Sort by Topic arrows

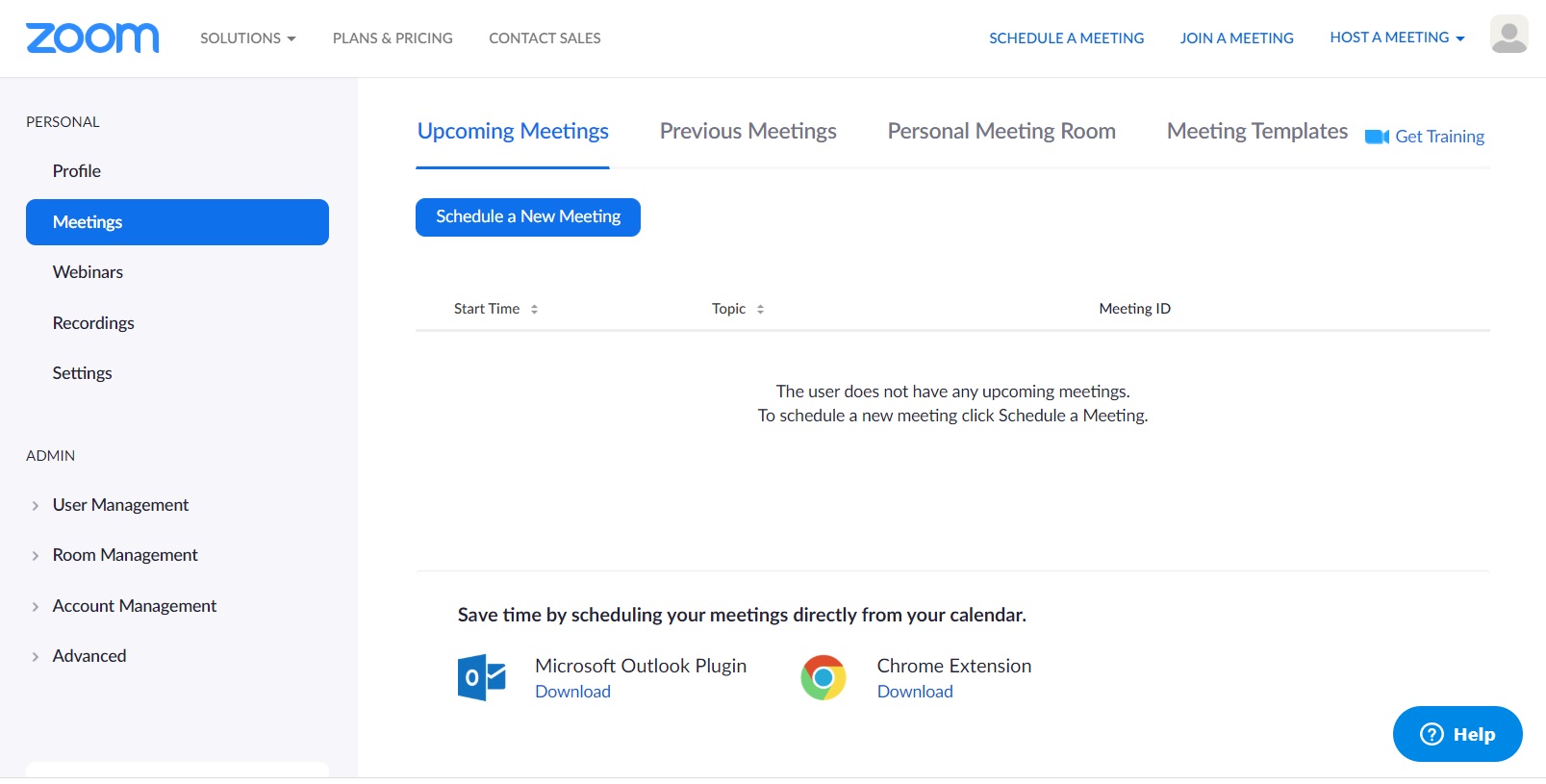pyautogui.click(x=760, y=309)
